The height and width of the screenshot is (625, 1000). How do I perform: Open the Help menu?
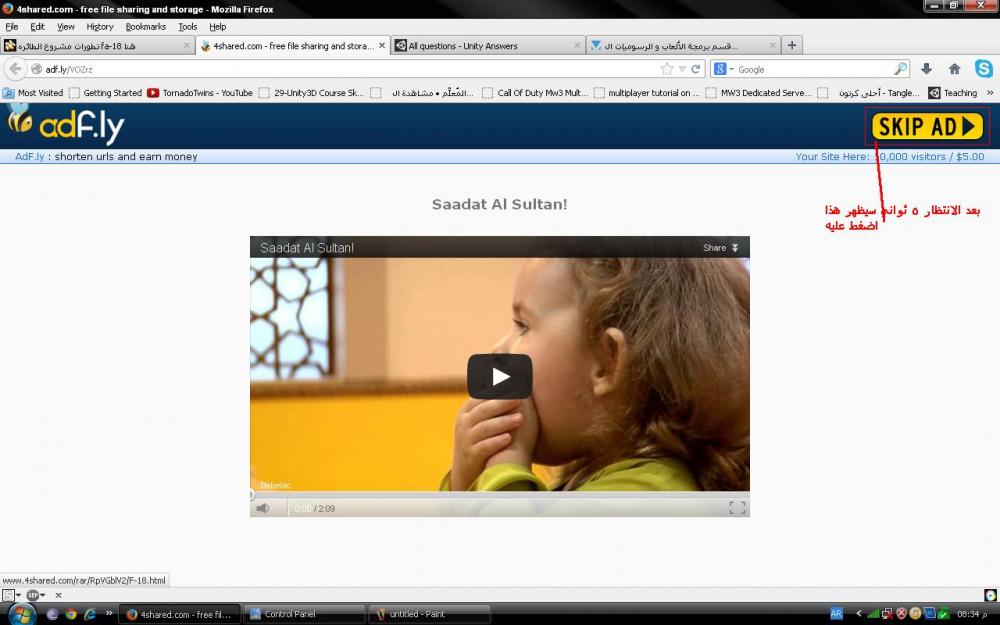click(217, 27)
